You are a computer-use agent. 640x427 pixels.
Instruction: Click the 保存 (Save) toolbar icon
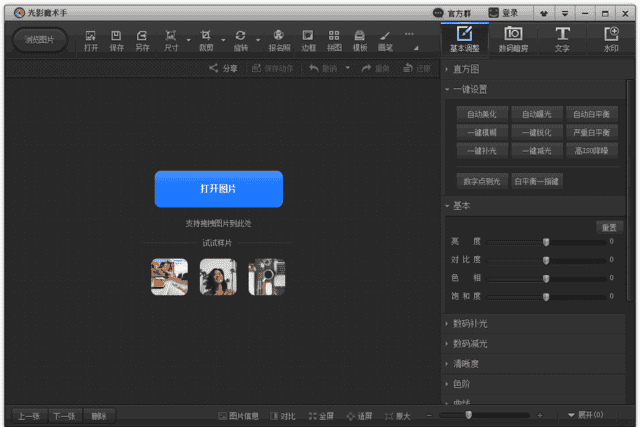tap(116, 40)
